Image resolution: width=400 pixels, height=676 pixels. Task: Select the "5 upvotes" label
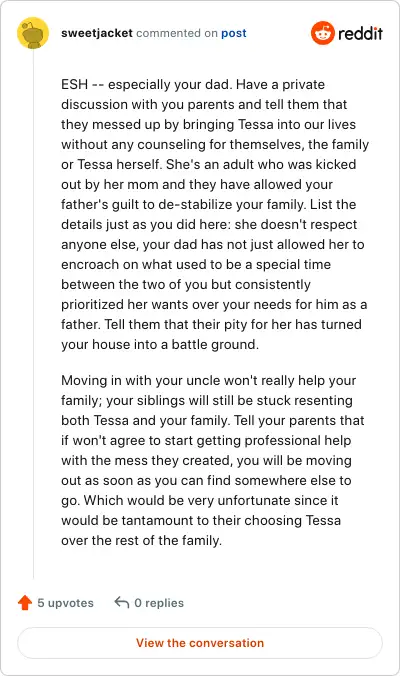point(66,603)
